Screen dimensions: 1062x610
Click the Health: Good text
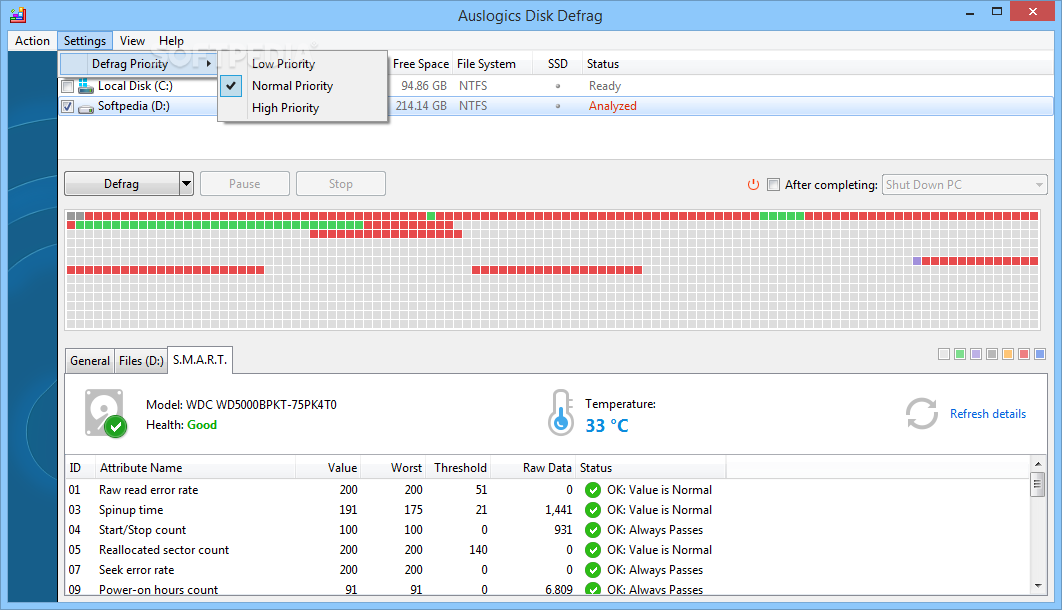coord(182,425)
